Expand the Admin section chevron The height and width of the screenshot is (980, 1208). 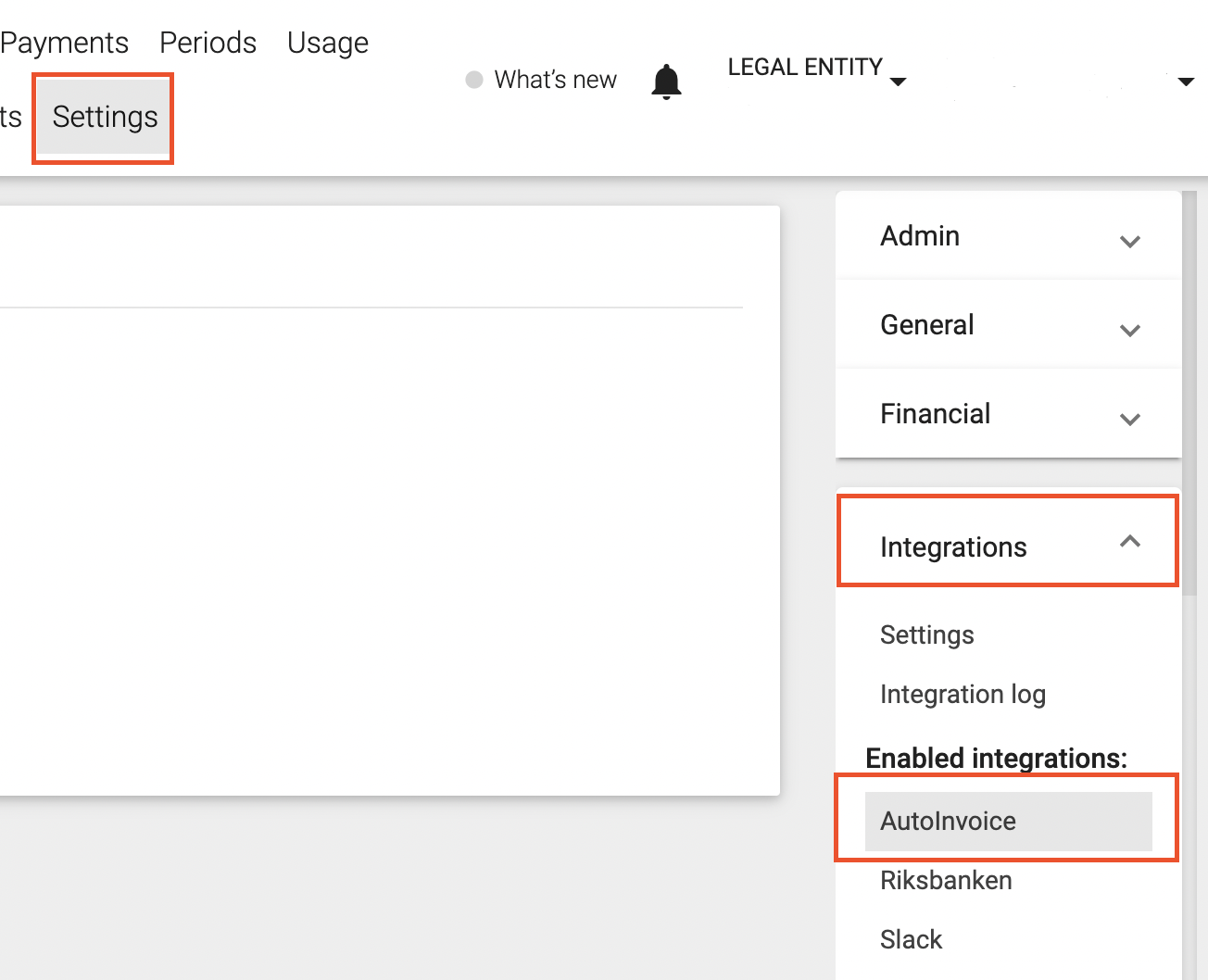[x=1129, y=242]
